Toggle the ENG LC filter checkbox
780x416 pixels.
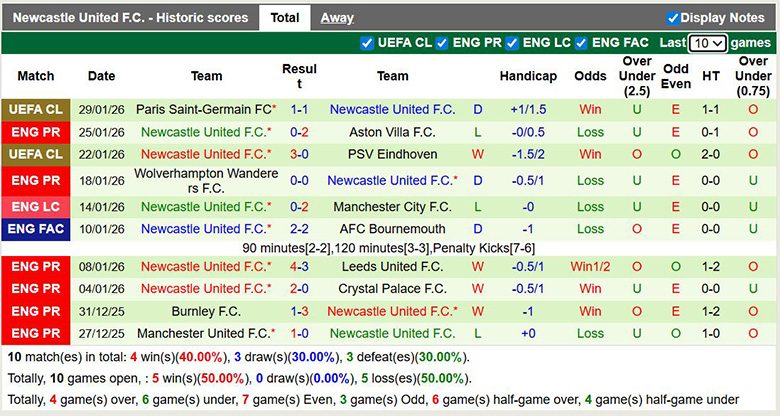512,44
